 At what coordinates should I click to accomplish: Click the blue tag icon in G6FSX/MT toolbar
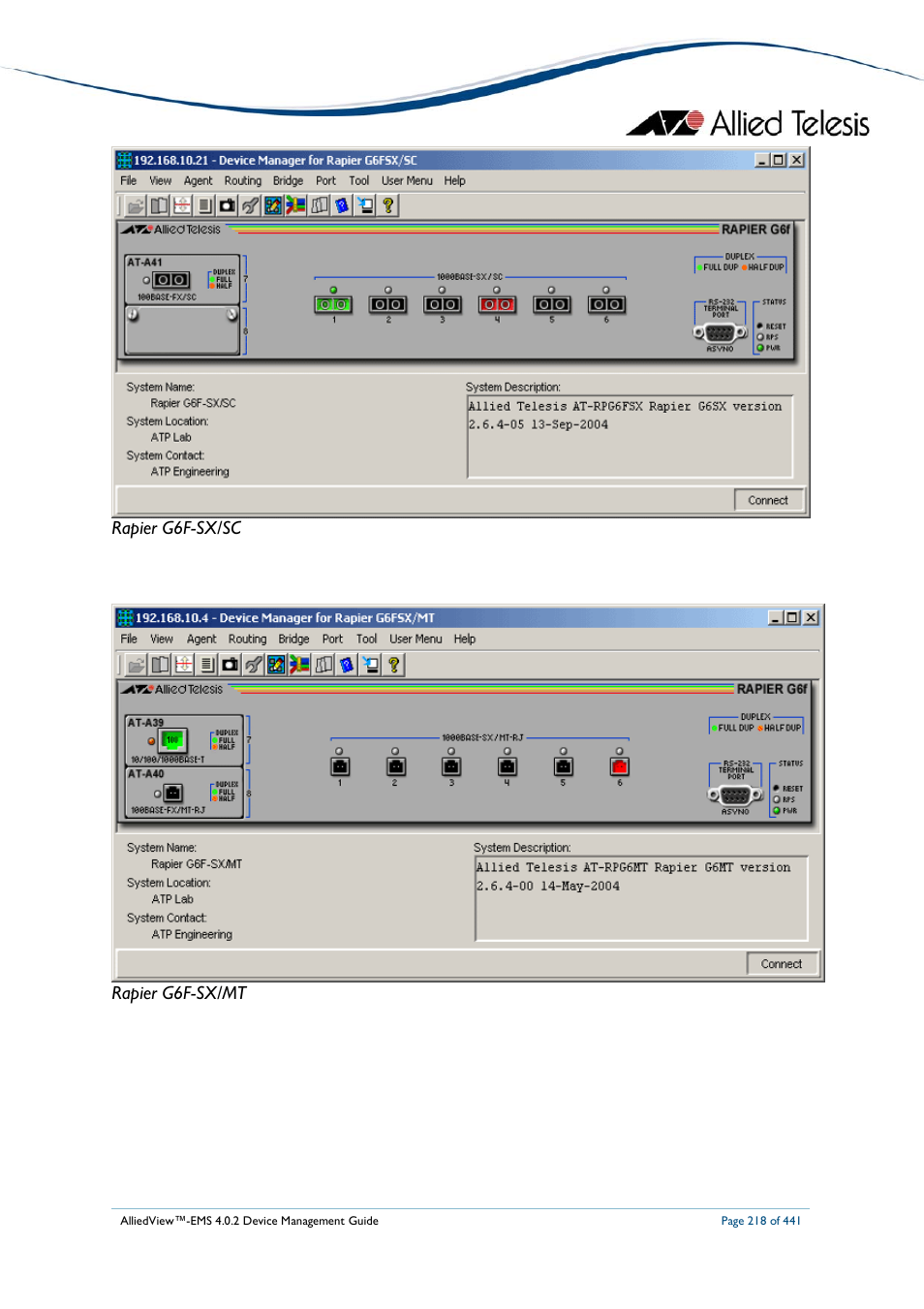347,665
